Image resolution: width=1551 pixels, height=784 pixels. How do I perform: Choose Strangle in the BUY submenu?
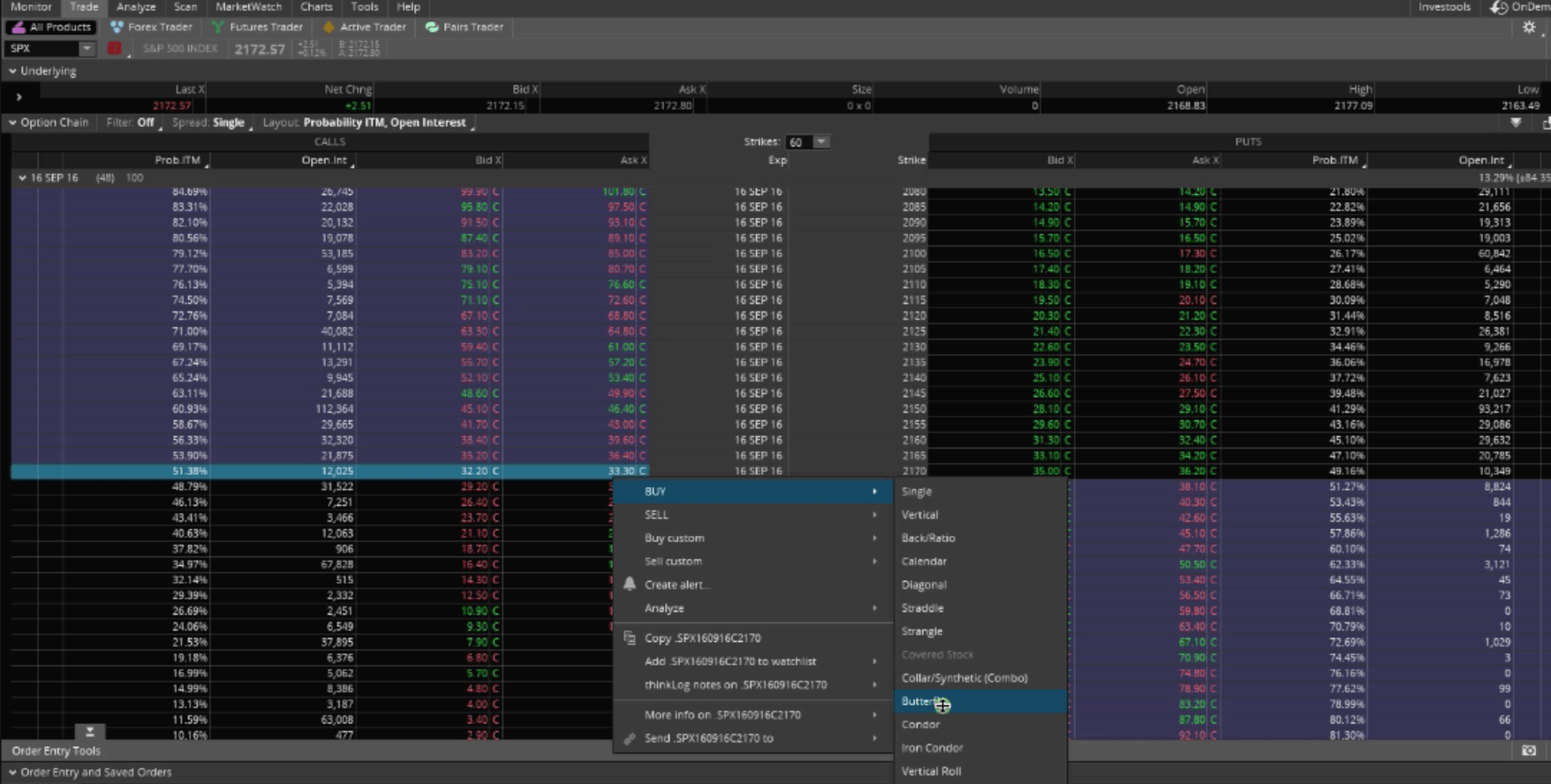[980, 631]
